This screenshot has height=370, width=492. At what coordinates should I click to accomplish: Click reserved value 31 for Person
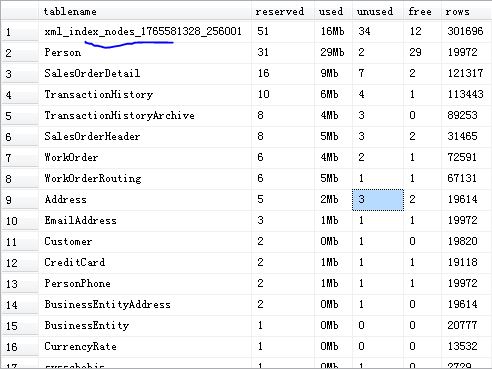pos(283,53)
